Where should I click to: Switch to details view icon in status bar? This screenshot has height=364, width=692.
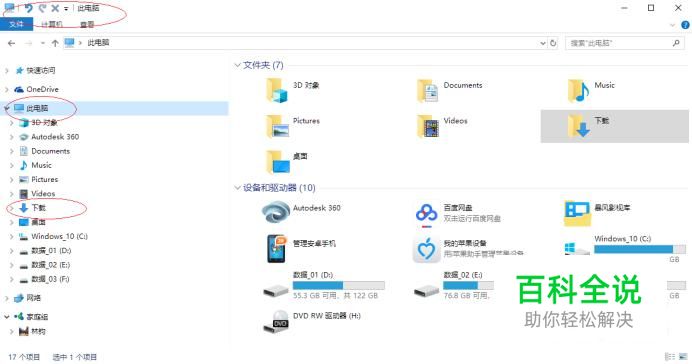(x=670, y=356)
